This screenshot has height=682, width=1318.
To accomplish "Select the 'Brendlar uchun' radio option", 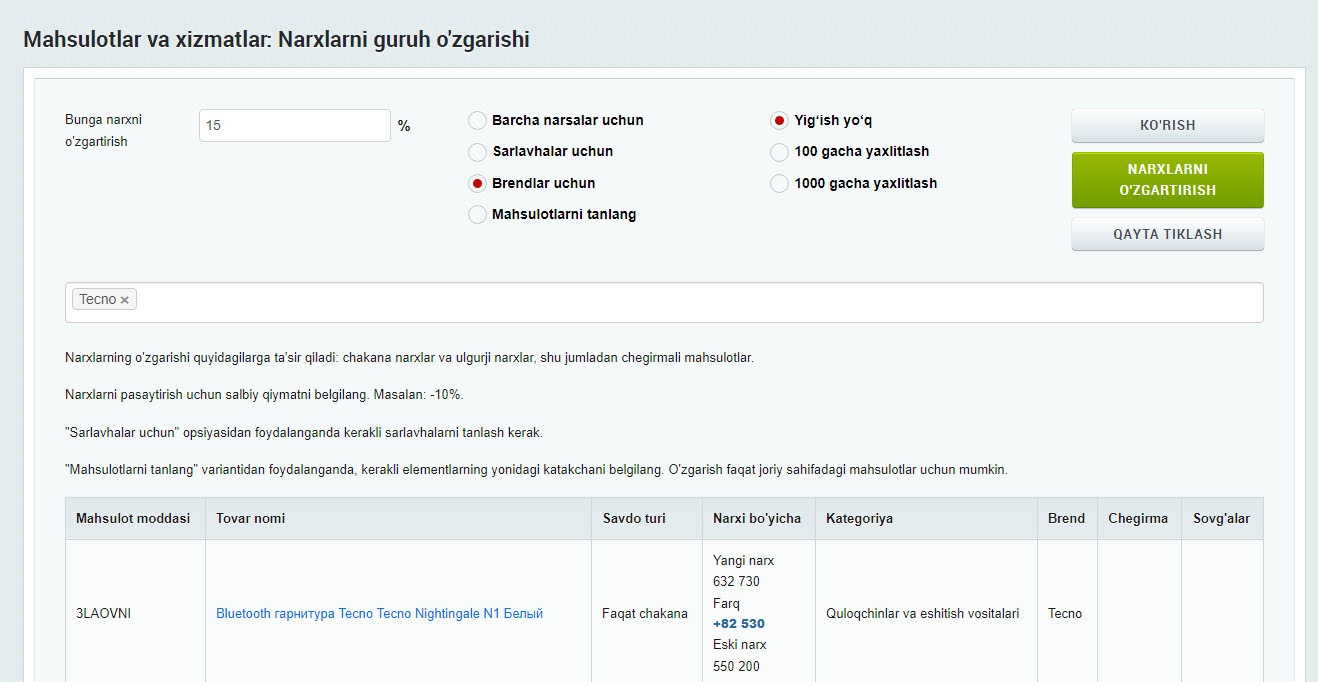I will [x=478, y=183].
